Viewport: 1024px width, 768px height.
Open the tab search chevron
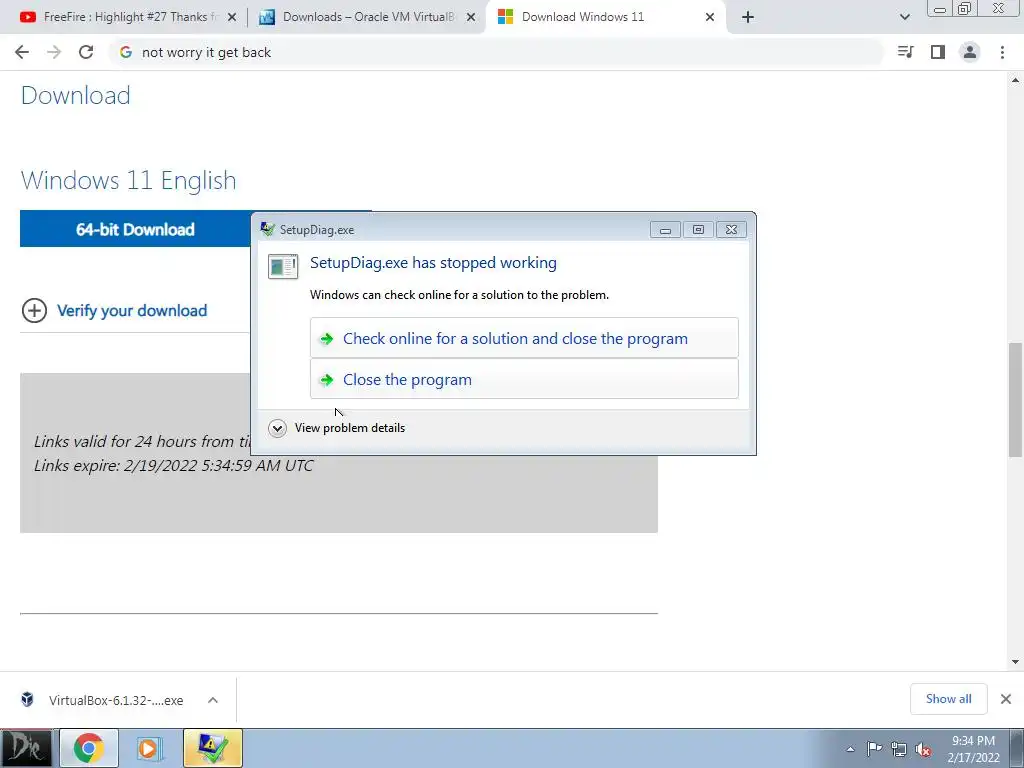click(x=904, y=17)
